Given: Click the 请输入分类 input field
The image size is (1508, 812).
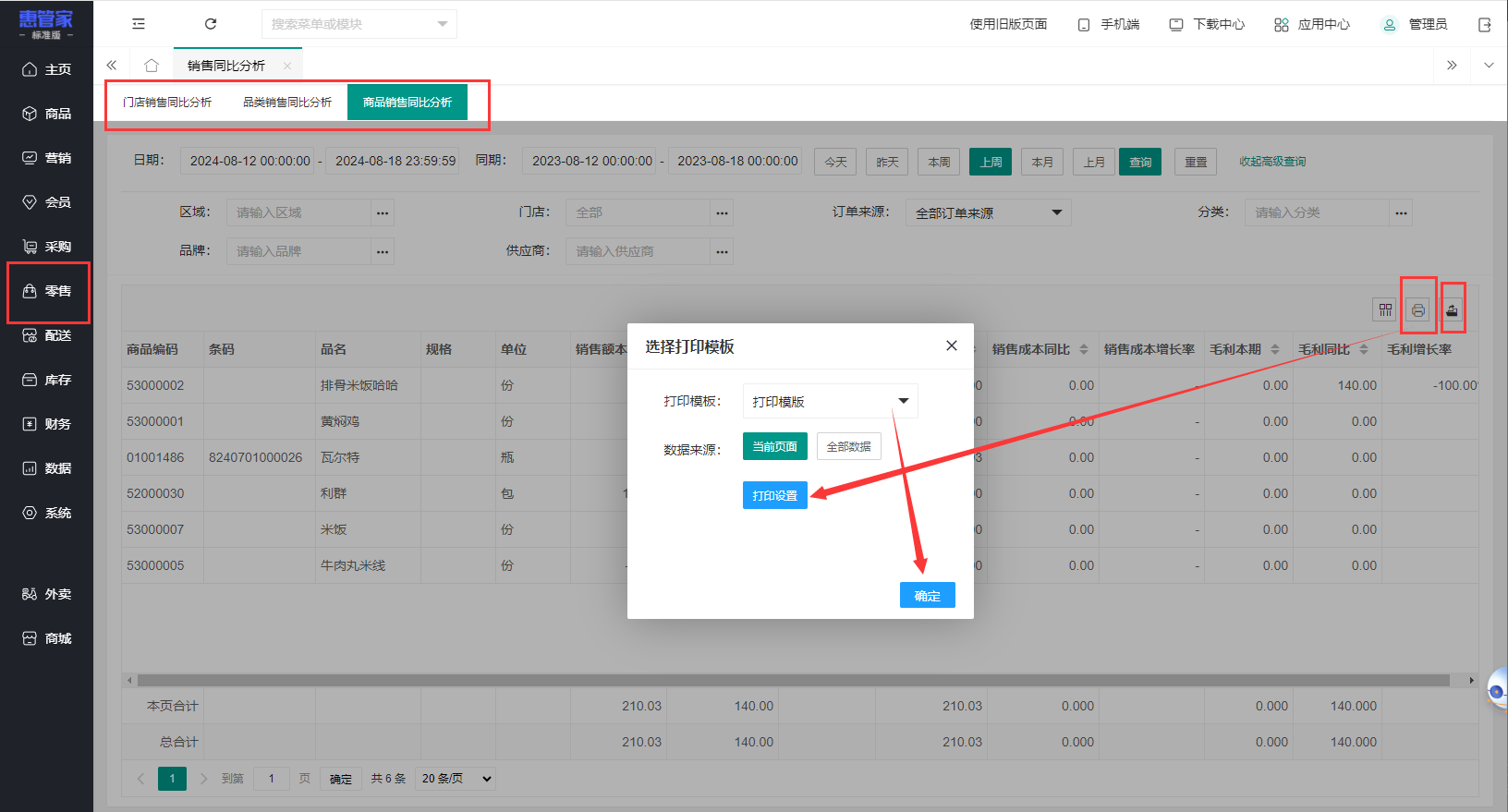Looking at the screenshot, I should [x=1317, y=212].
